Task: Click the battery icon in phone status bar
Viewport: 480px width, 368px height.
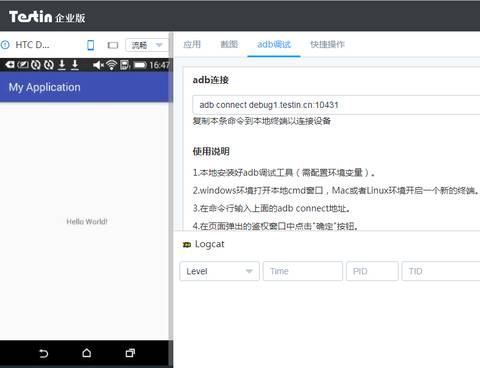Action: point(140,65)
